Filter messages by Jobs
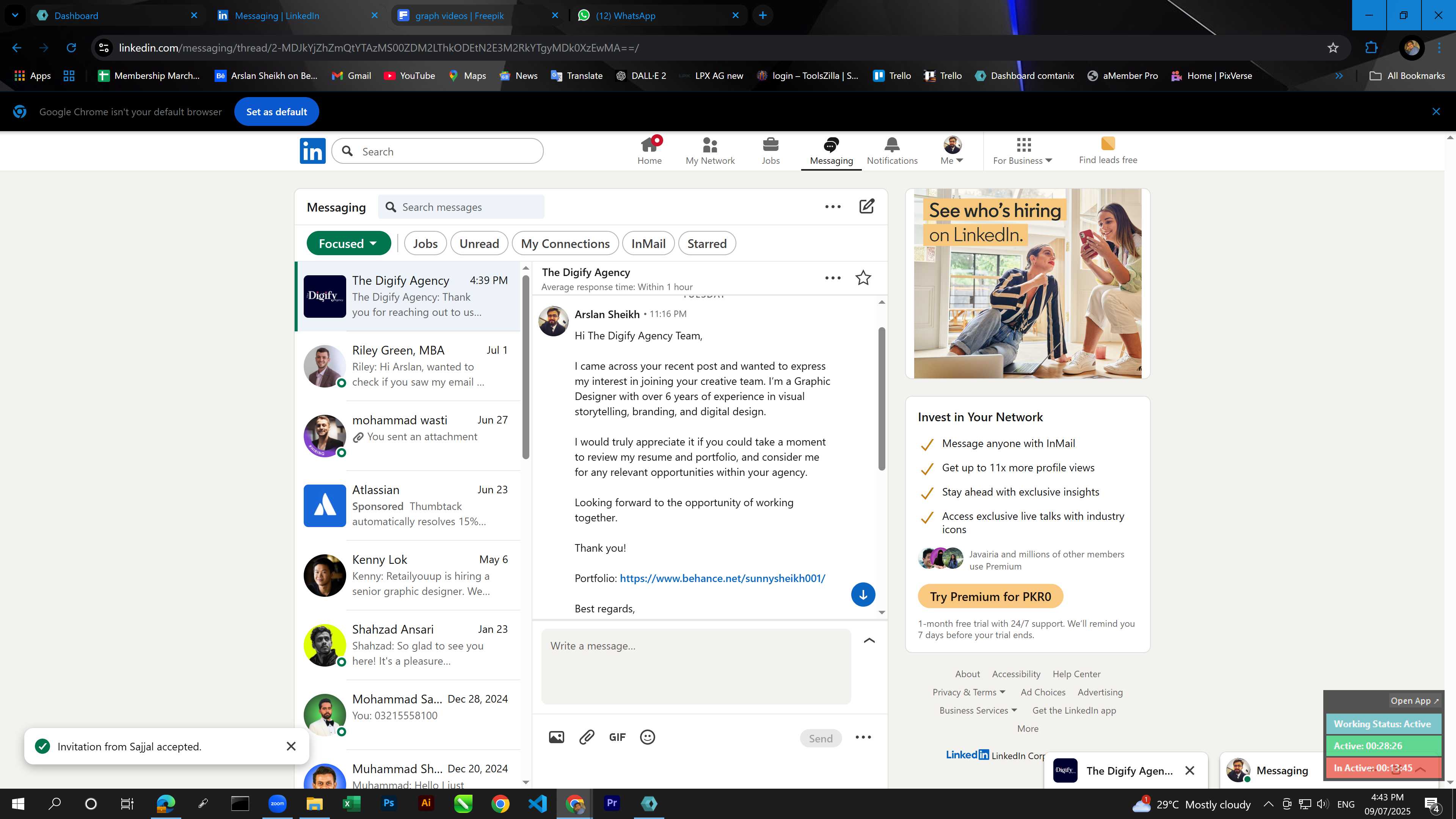Image resolution: width=1456 pixels, height=819 pixels. pos(425,243)
